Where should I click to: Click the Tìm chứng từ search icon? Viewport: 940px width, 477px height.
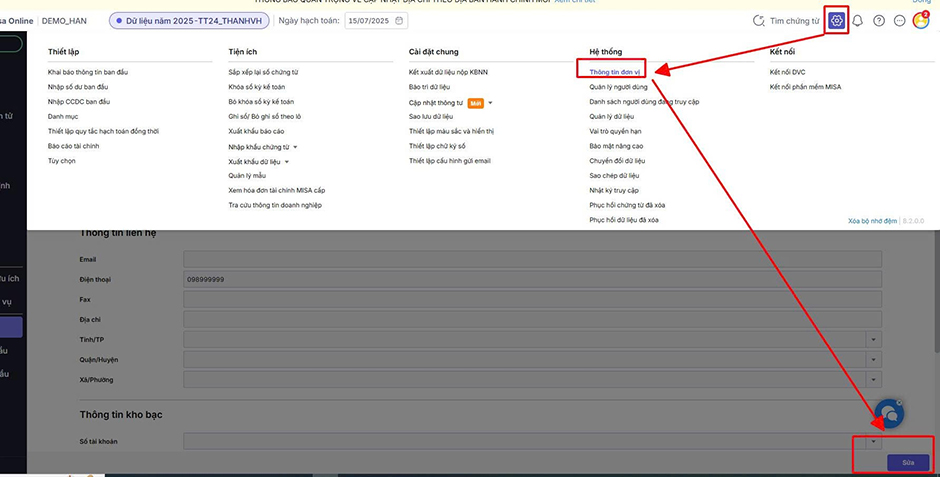click(759, 20)
